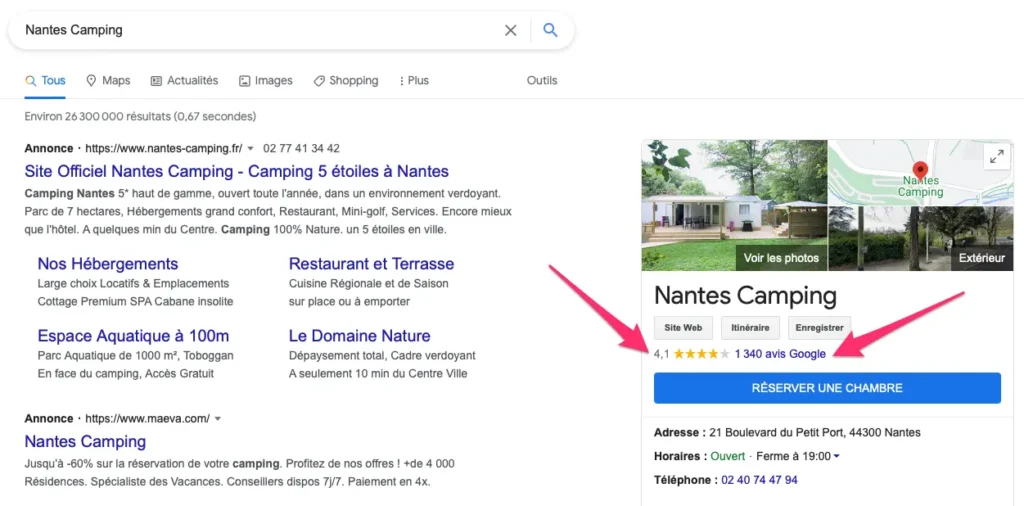Screen dimensions: 1024x506
Task: Open the Nos Hébergements sitelink
Action: (x=108, y=264)
